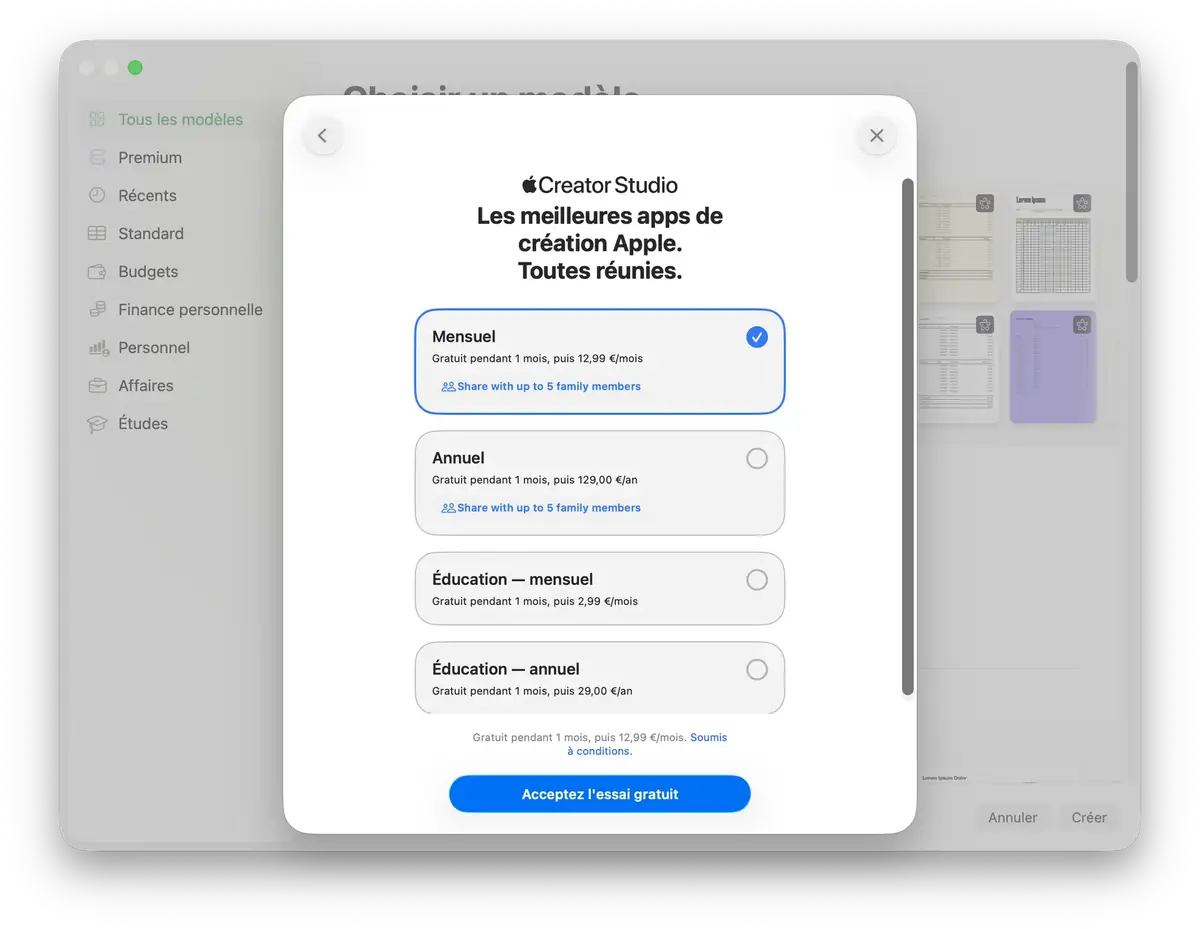This screenshot has width=1200, height=929.
Task: Close the Creator Studio subscription dialog
Action: pyautogui.click(x=877, y=136)
